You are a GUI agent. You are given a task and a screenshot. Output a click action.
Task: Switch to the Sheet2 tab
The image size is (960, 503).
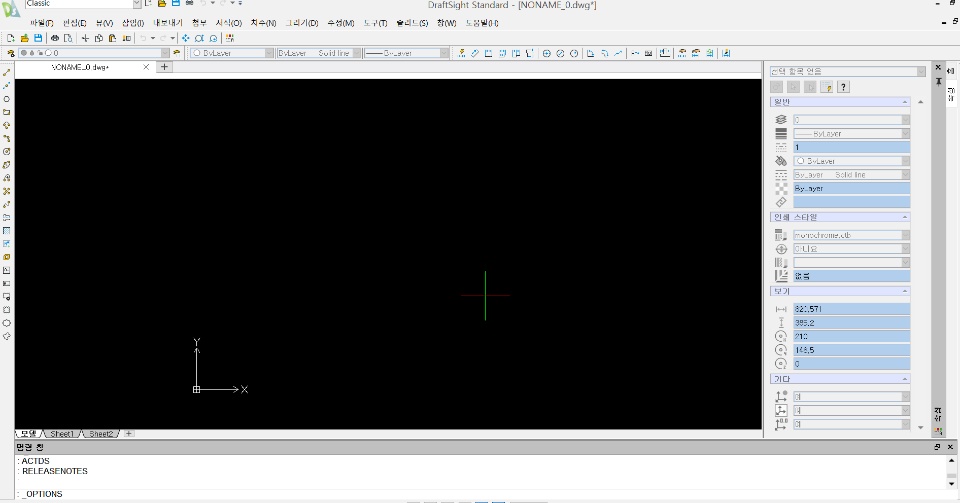(101, 434)
